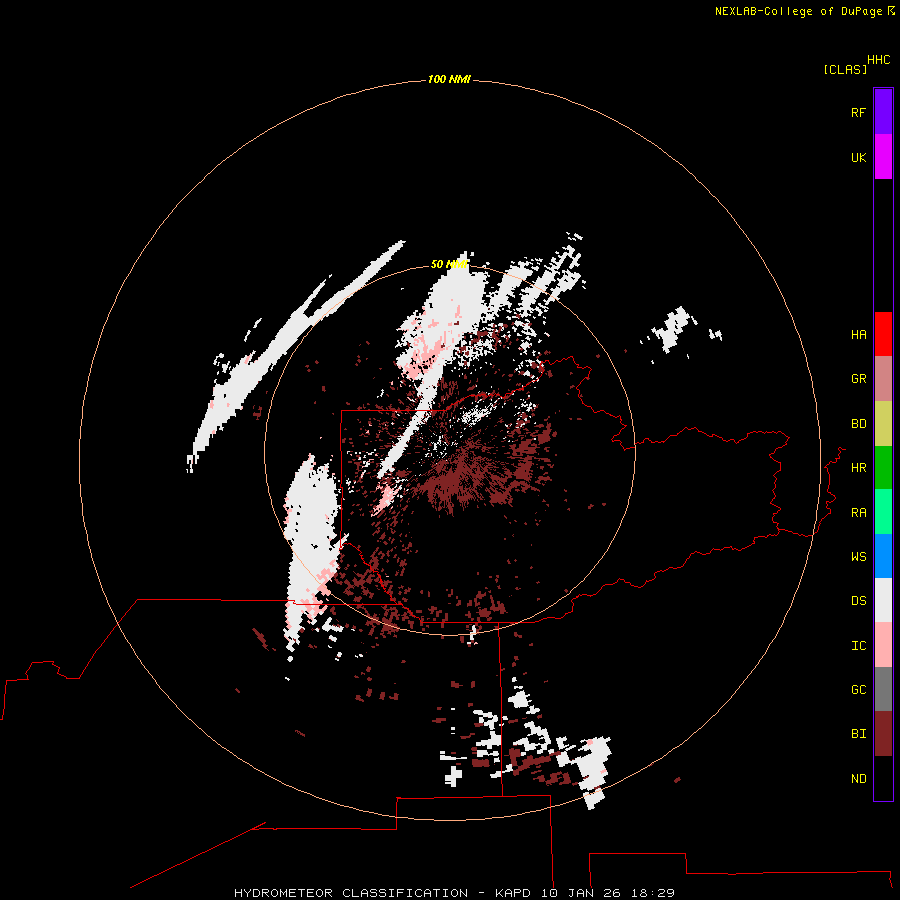900x900 pixels.
Task: Click the NEXLAB-College of DuPage credit text
Action: [x=798, y=11]
